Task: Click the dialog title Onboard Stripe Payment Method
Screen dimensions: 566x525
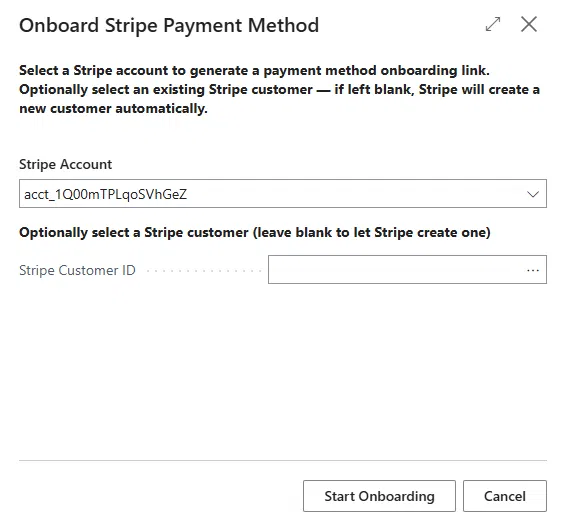Action: pyautogui.click(x=169, y=25)
